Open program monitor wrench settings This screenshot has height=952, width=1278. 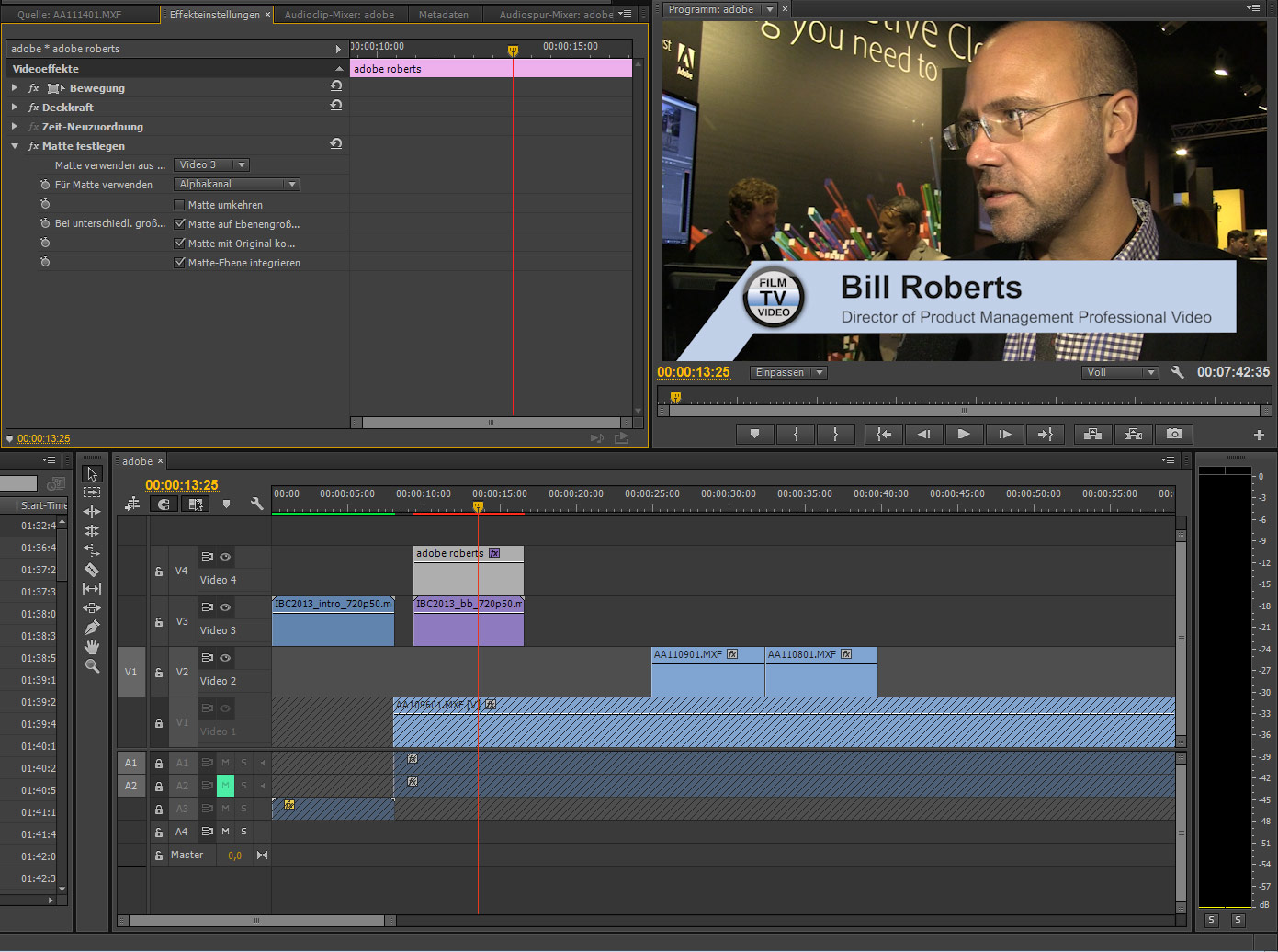[1178, 372]
